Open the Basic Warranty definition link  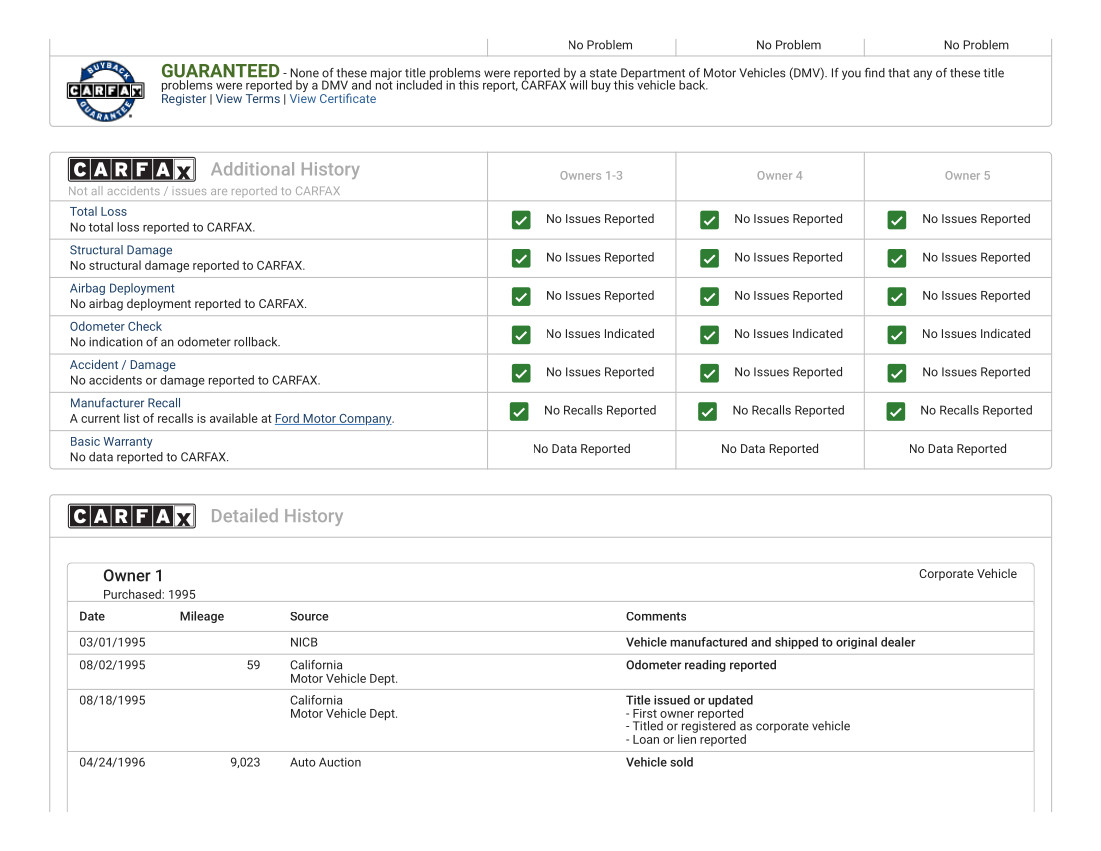[111, 442]
